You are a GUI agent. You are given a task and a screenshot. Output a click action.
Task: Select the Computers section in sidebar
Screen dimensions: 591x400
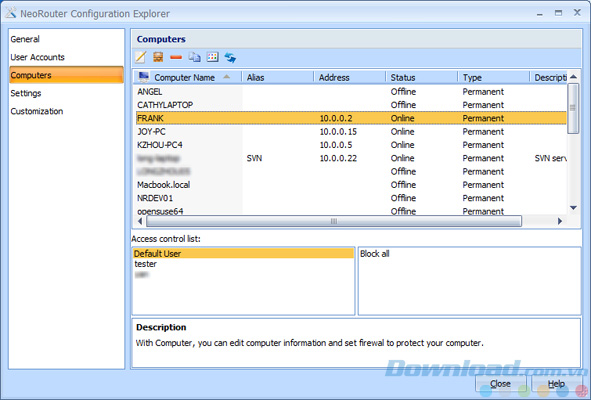66,75
